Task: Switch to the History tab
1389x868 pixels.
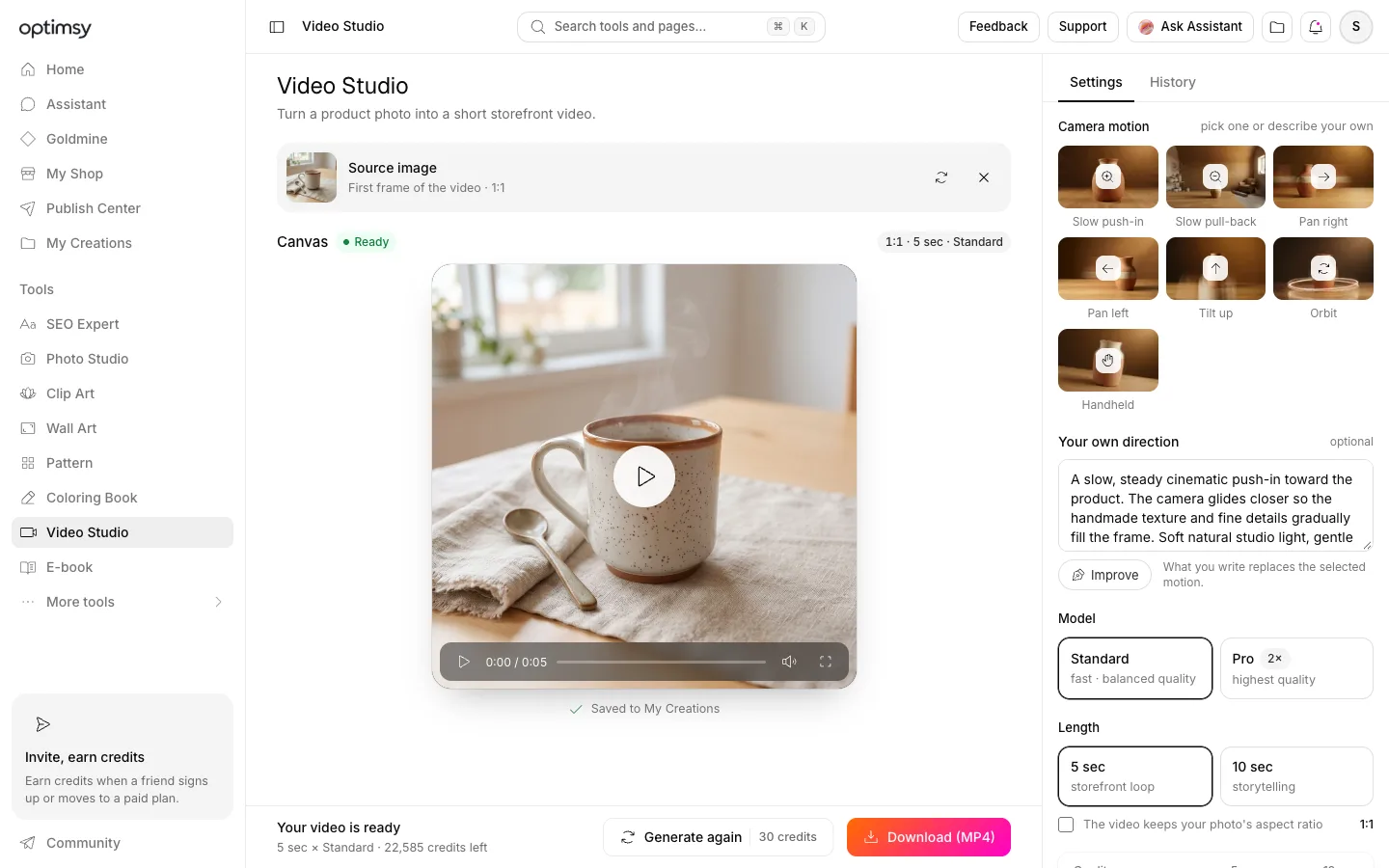Action: point(1172,82)
